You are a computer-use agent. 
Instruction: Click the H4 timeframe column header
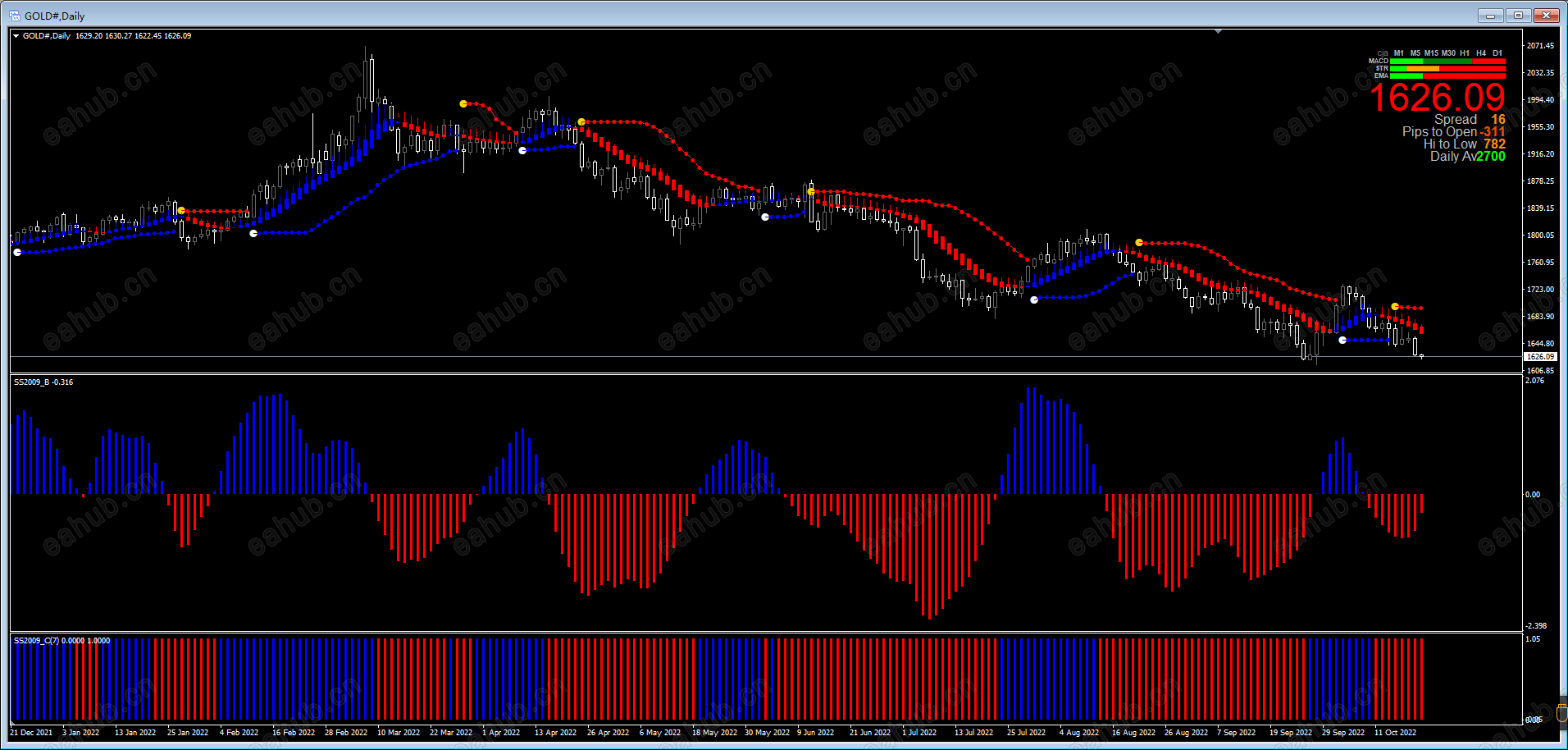(1481, 53)
